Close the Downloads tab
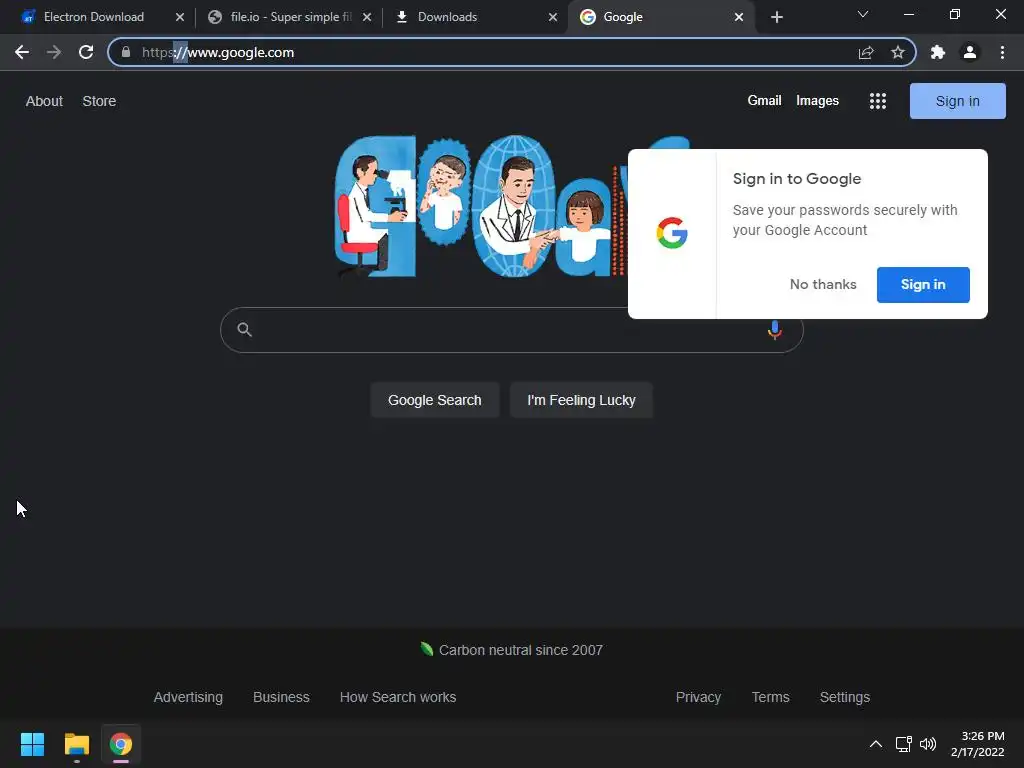This screenshot has width=1024, height=768. click(x=552, y=17)
